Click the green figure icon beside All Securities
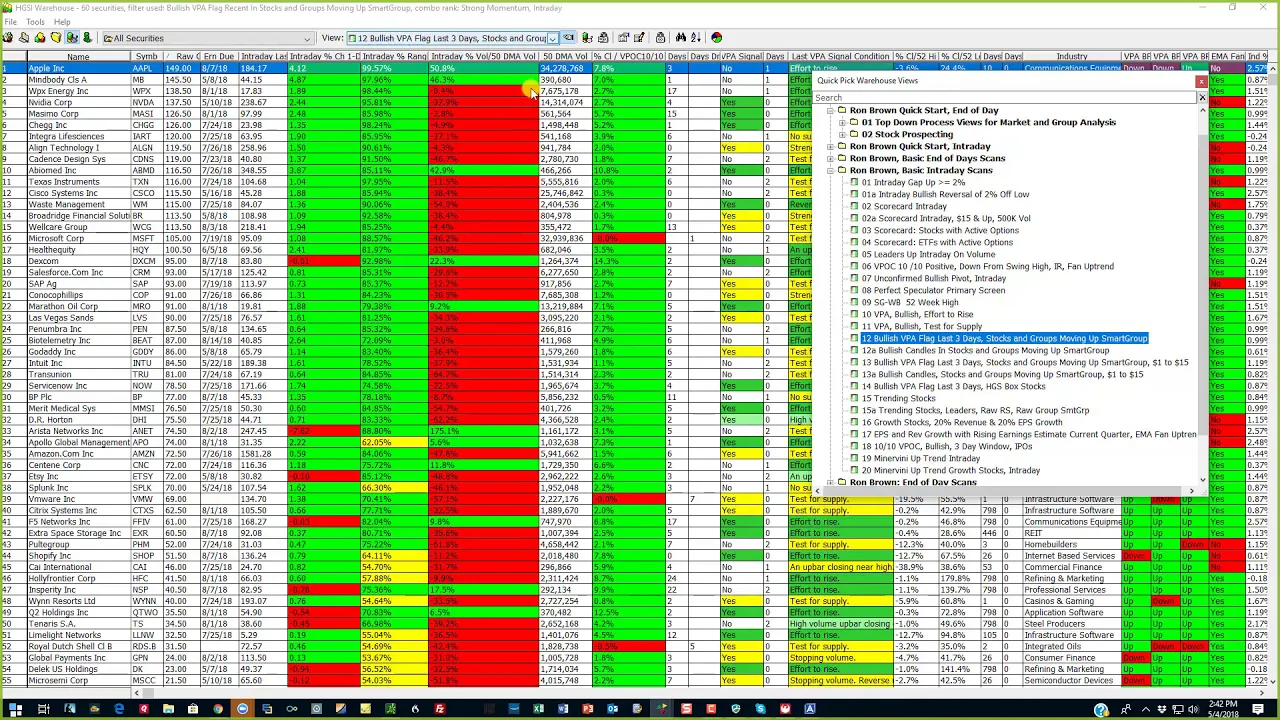This screenshot has height=720, width=1280. click(x=87, y=38)
